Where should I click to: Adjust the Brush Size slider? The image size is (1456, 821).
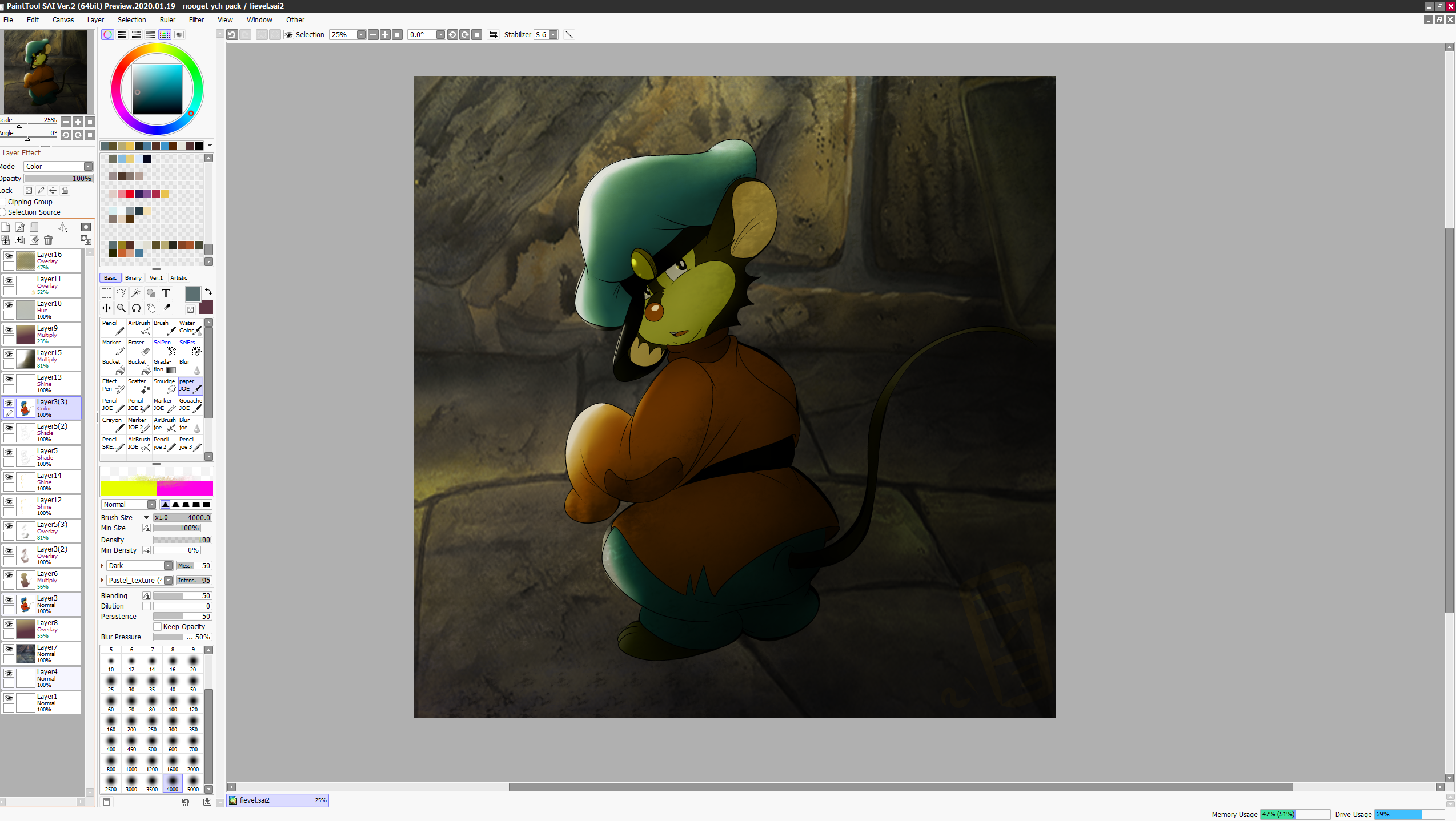point(183,518)
